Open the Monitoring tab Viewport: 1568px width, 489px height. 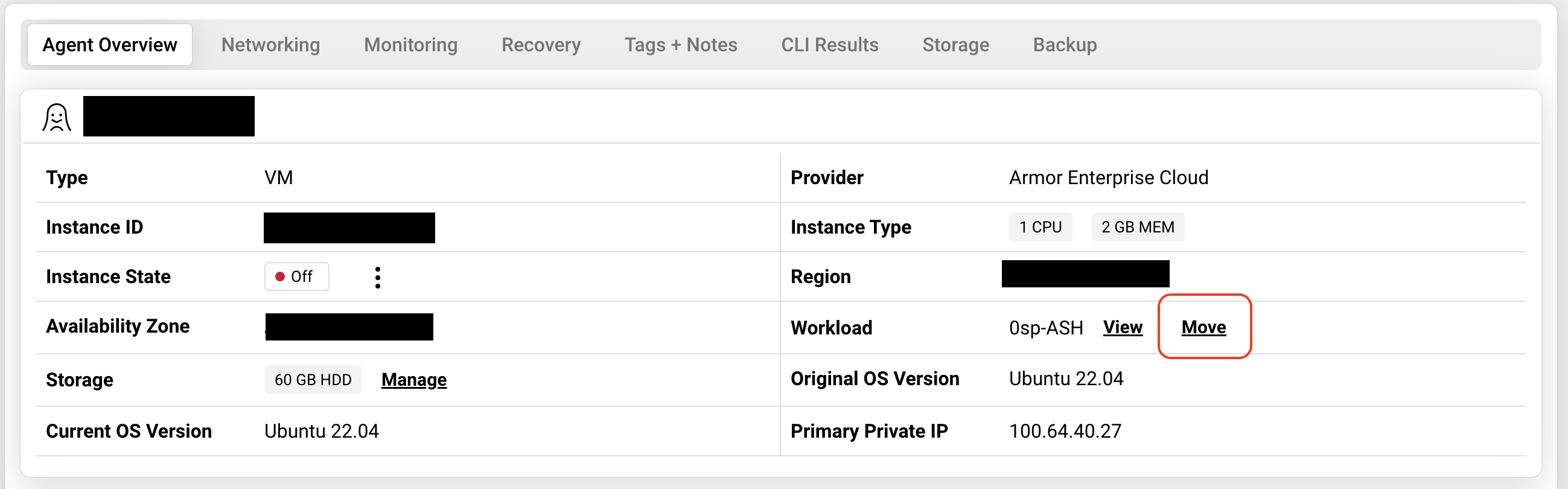coord(410,45)
